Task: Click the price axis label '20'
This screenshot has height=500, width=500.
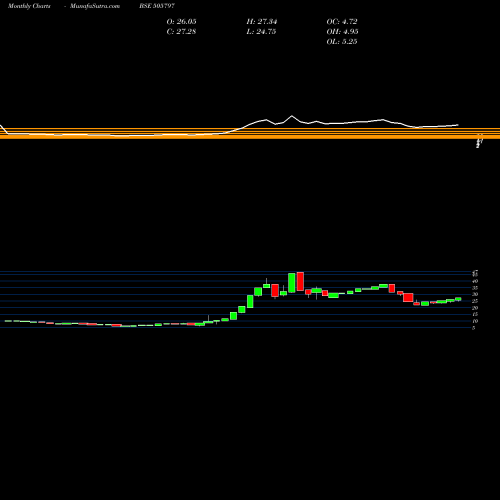Action: coord(475,308)
